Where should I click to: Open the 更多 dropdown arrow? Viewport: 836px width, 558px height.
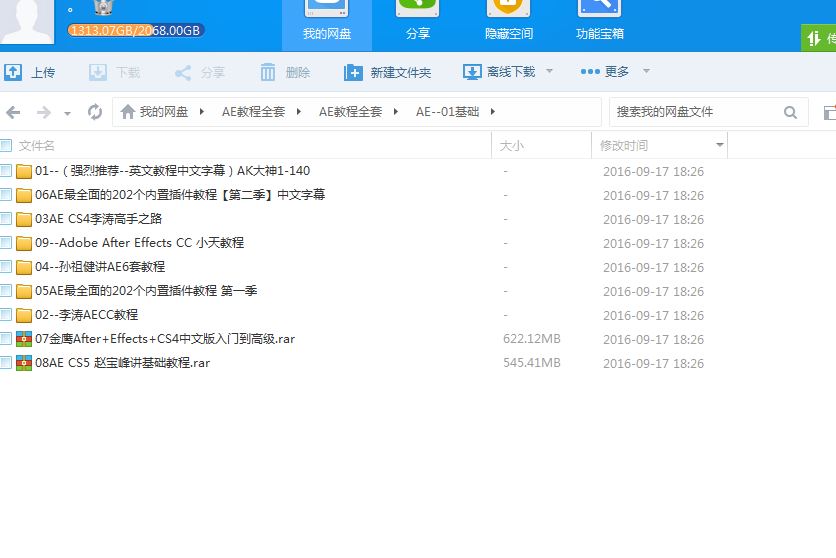point(646,72)
